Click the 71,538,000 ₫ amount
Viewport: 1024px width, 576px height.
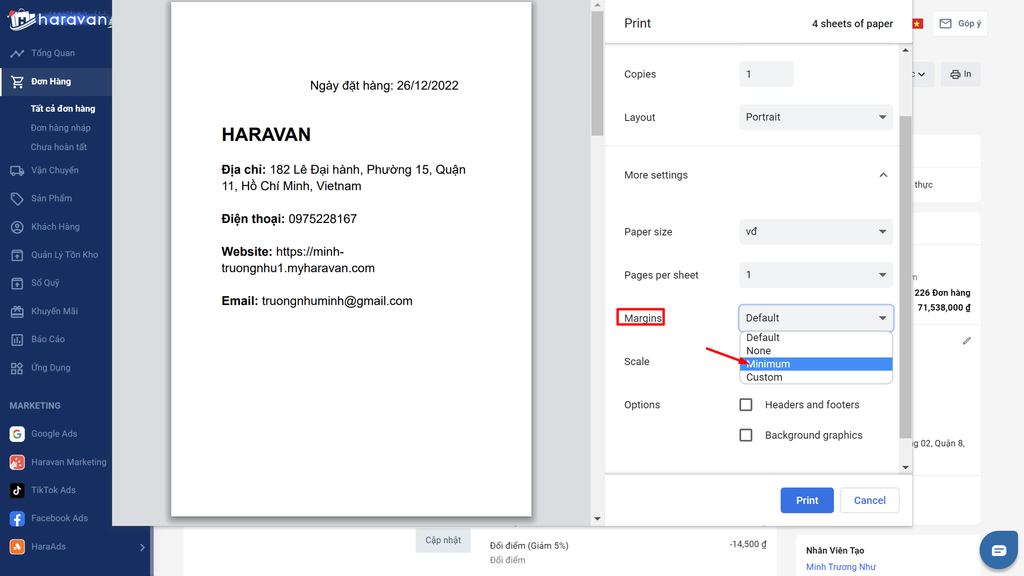click(944, 308)
